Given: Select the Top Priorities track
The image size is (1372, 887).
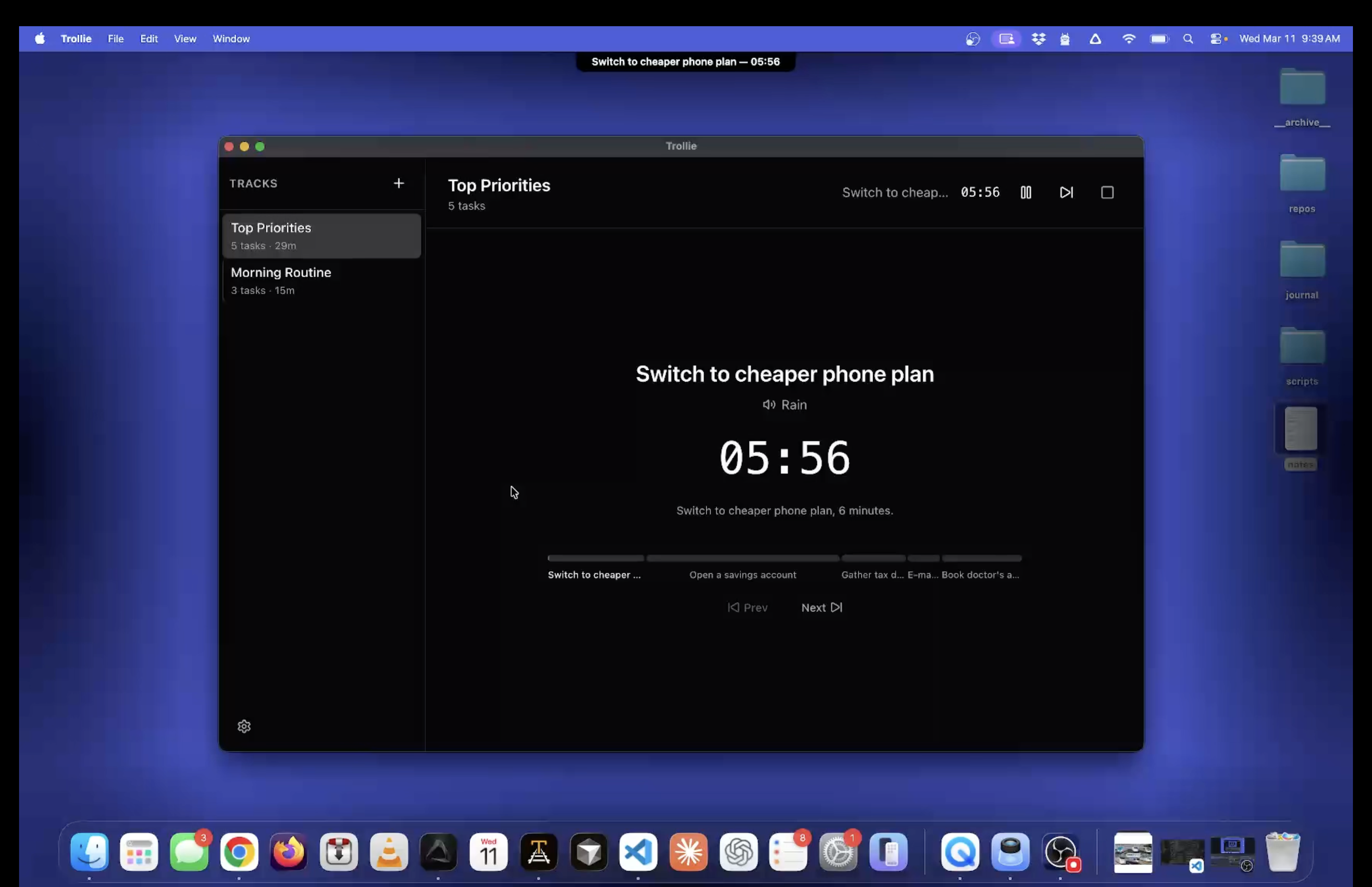Looking at the screenshot, I should point(321,235).
